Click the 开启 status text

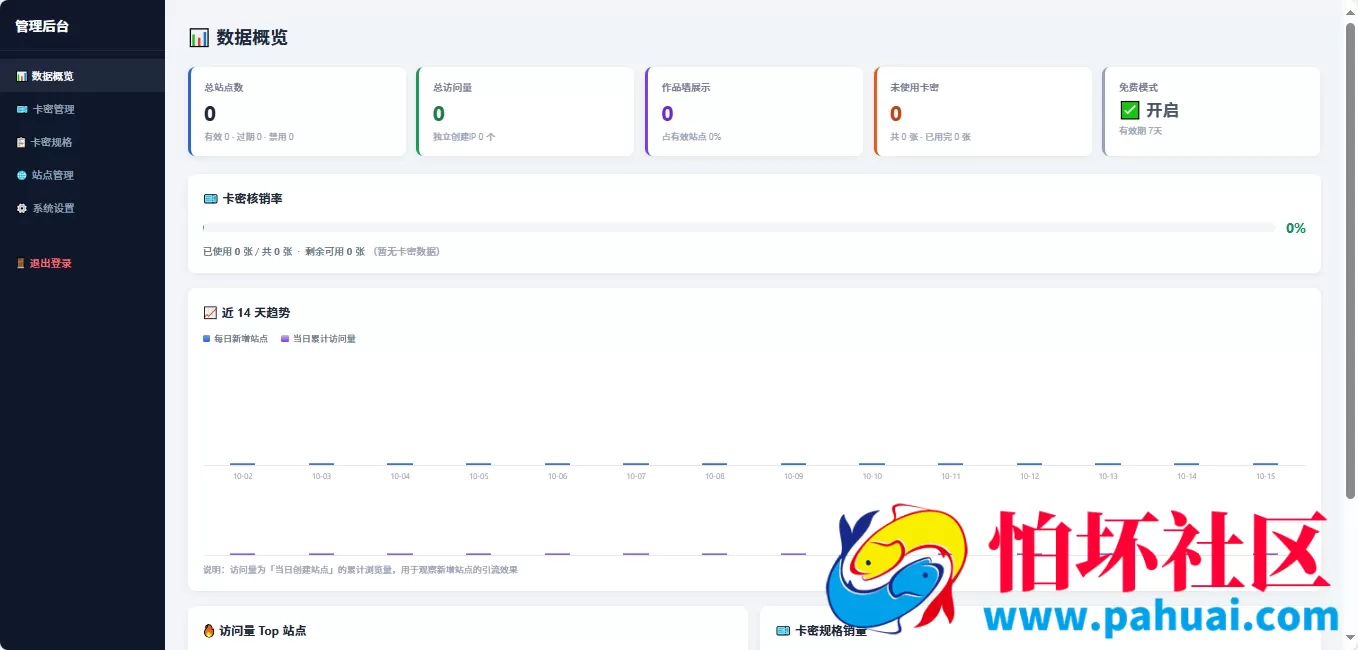1162,110
